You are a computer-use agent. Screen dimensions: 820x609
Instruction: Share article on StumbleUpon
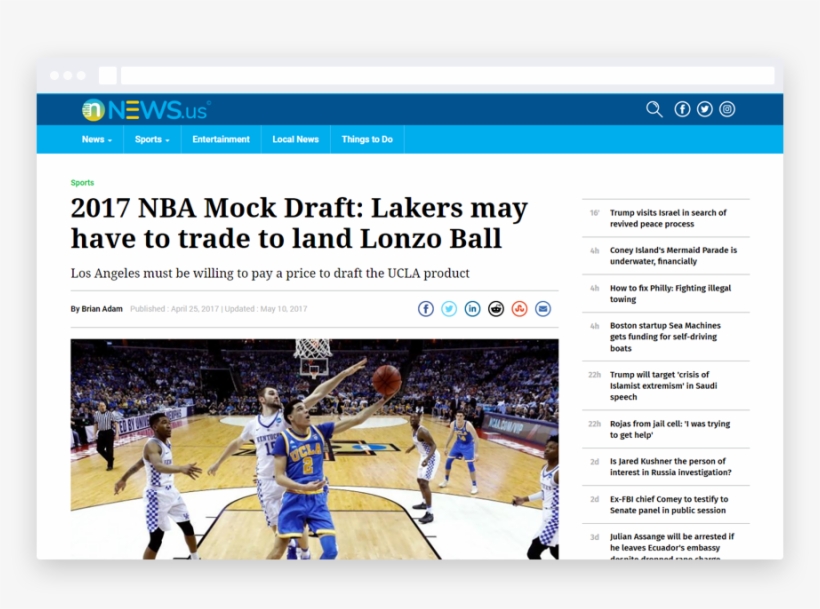click(x=519, y=309)
